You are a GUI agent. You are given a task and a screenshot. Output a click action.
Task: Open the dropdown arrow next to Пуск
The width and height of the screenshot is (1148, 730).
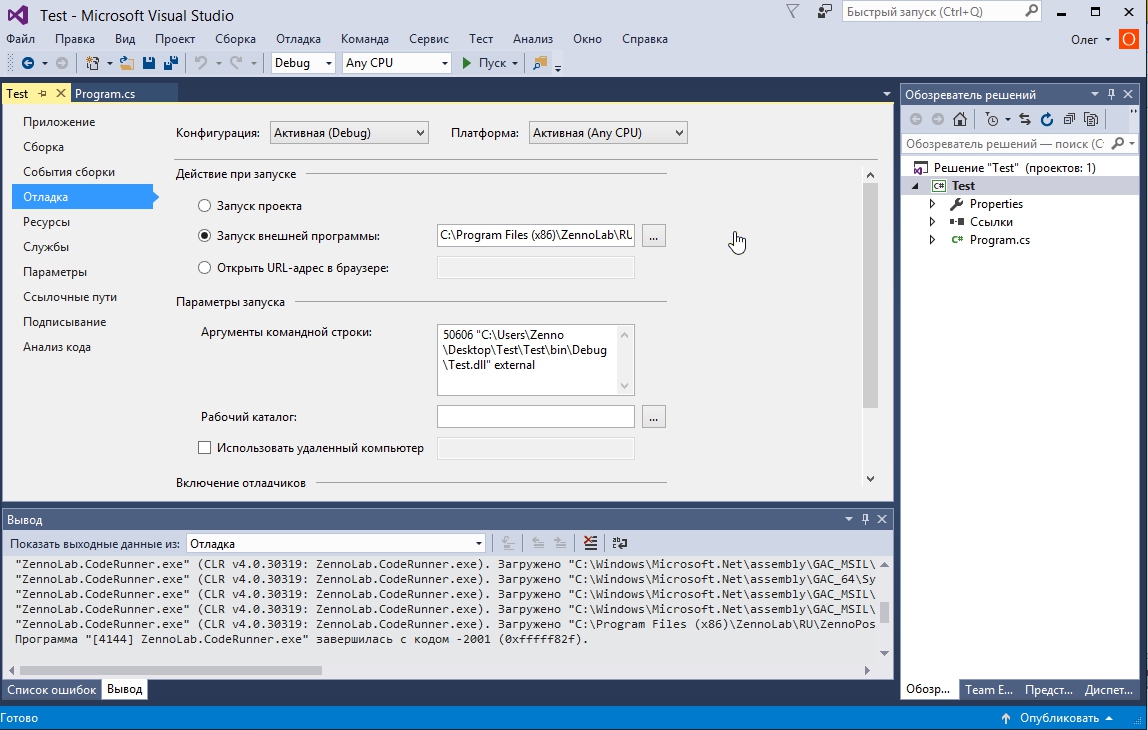515,63
